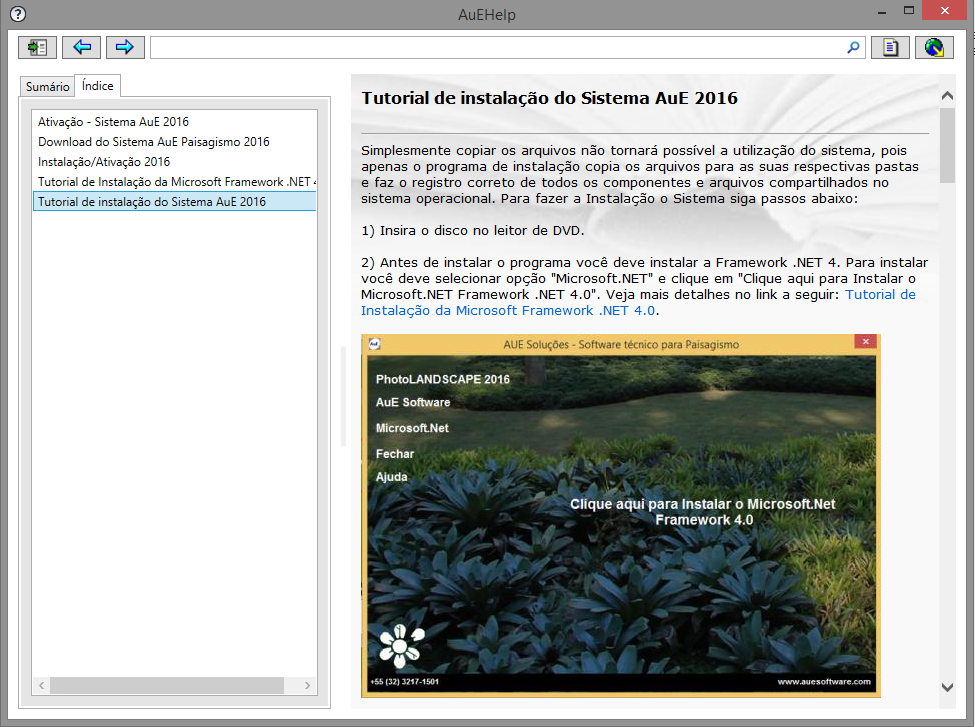Click the index list horizontal scrollbar right arrow
975x727 pixels.
[309, 685]
